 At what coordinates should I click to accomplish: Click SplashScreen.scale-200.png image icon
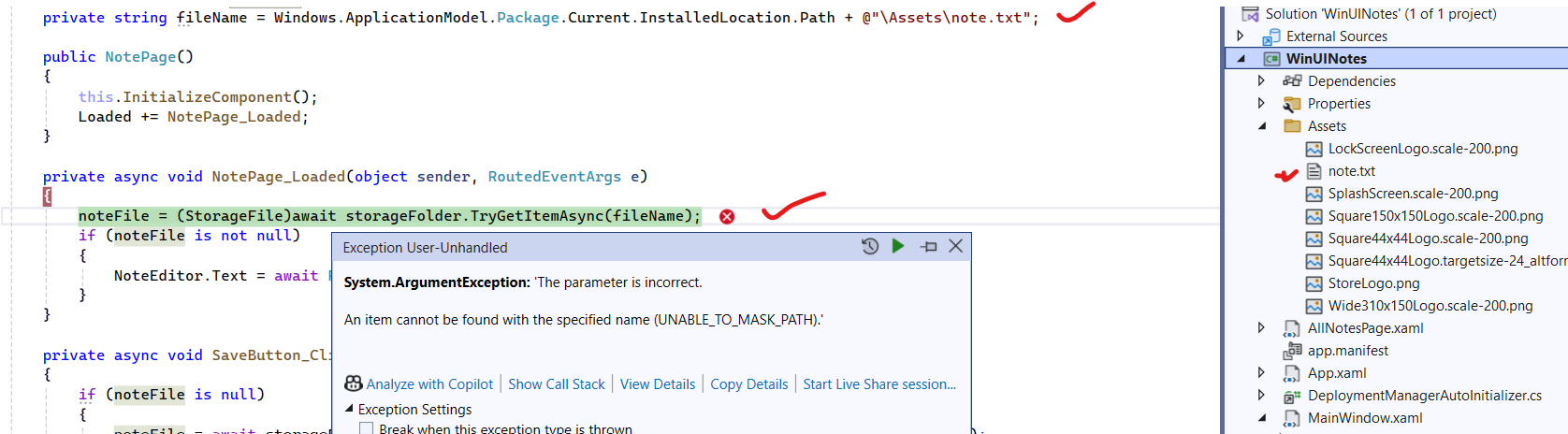pos(1314,194)
